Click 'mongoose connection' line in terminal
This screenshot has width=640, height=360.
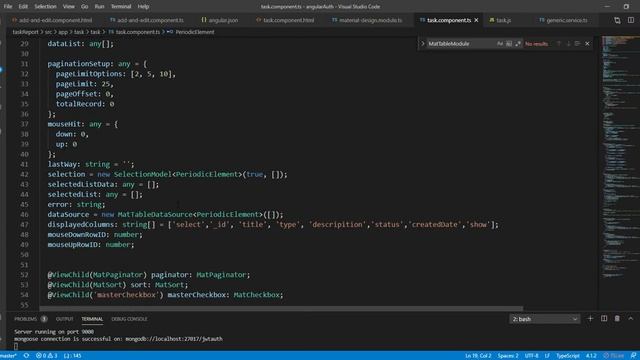[118, 339]
